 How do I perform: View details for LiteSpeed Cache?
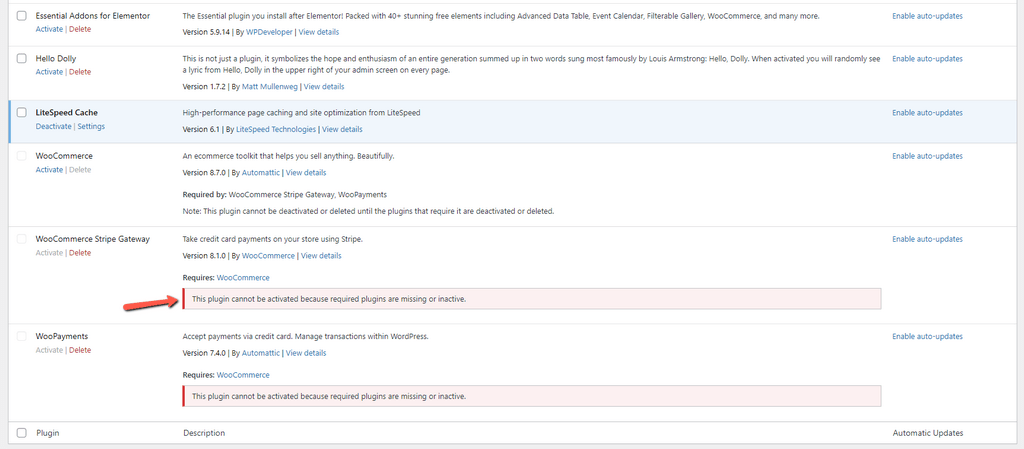tap(342, 129)
